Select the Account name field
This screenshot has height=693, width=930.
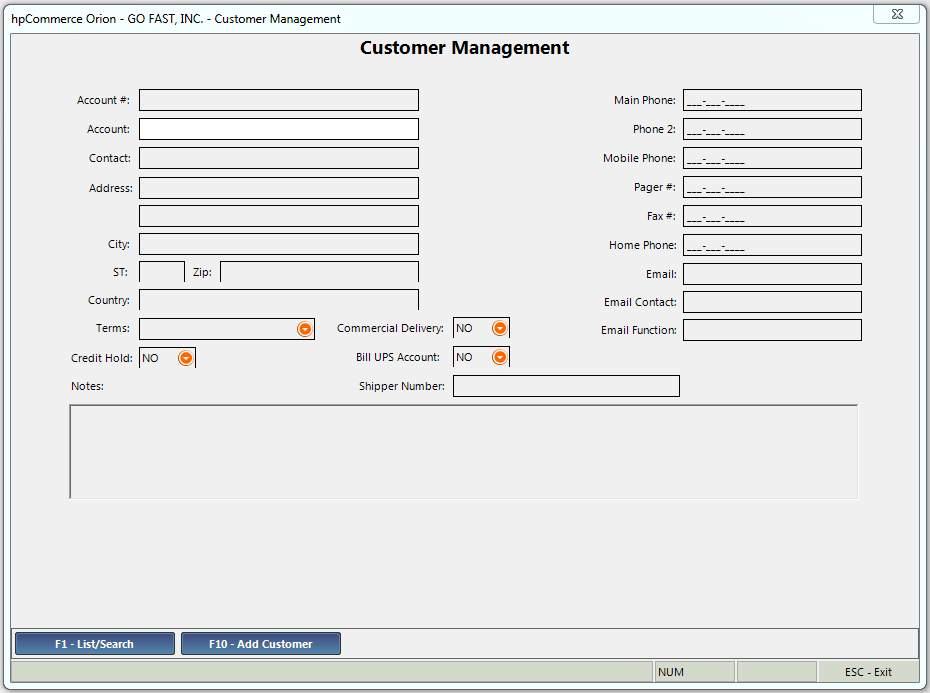279,128
